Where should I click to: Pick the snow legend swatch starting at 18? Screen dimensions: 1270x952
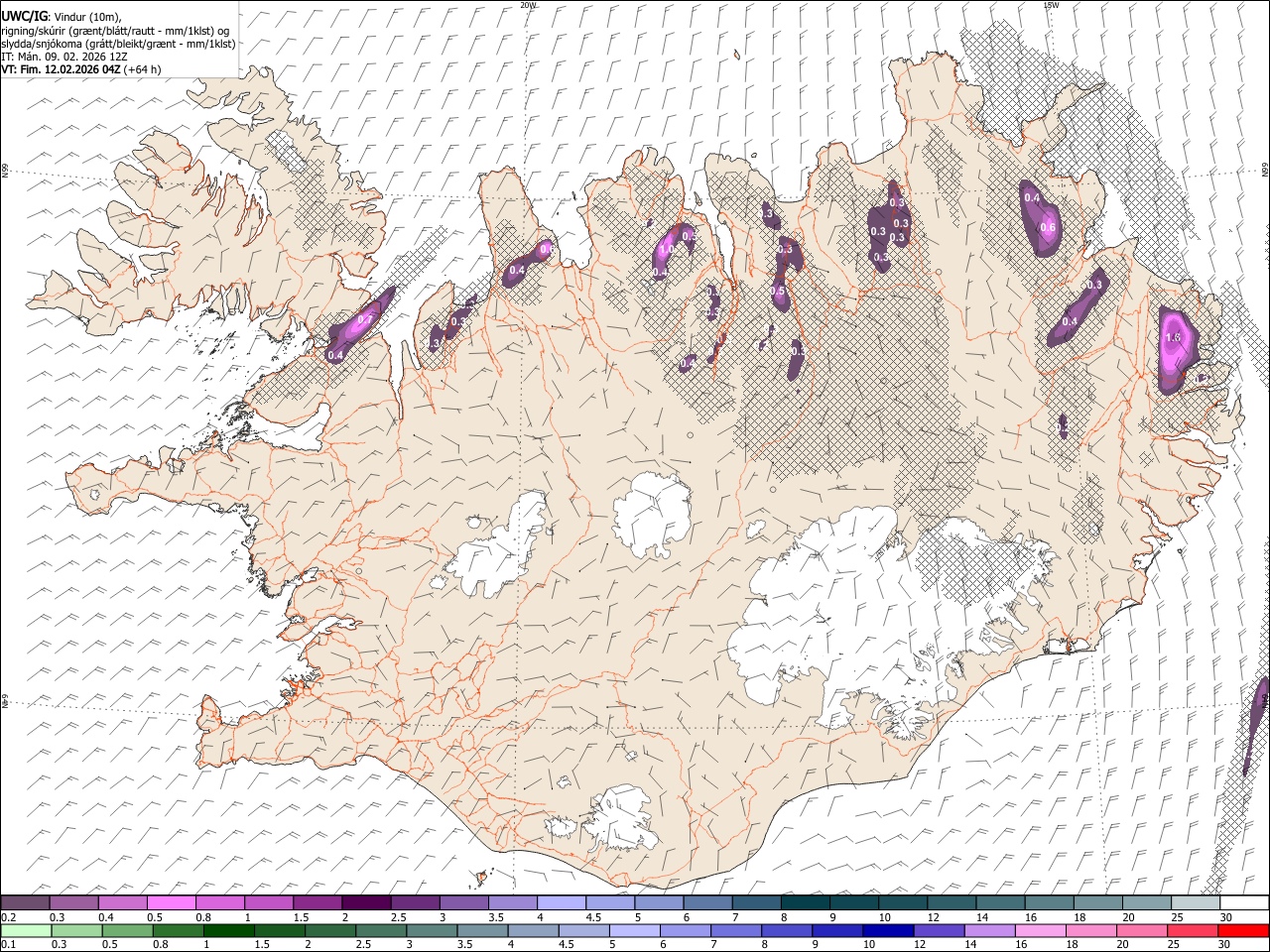(x=1097, y=903)
